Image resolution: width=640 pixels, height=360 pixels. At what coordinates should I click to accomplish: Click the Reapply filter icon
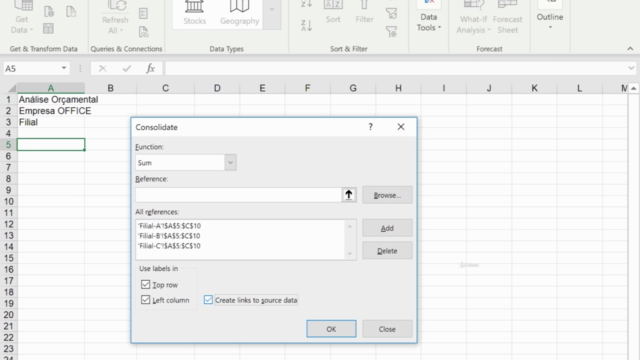tap(391, 13)
